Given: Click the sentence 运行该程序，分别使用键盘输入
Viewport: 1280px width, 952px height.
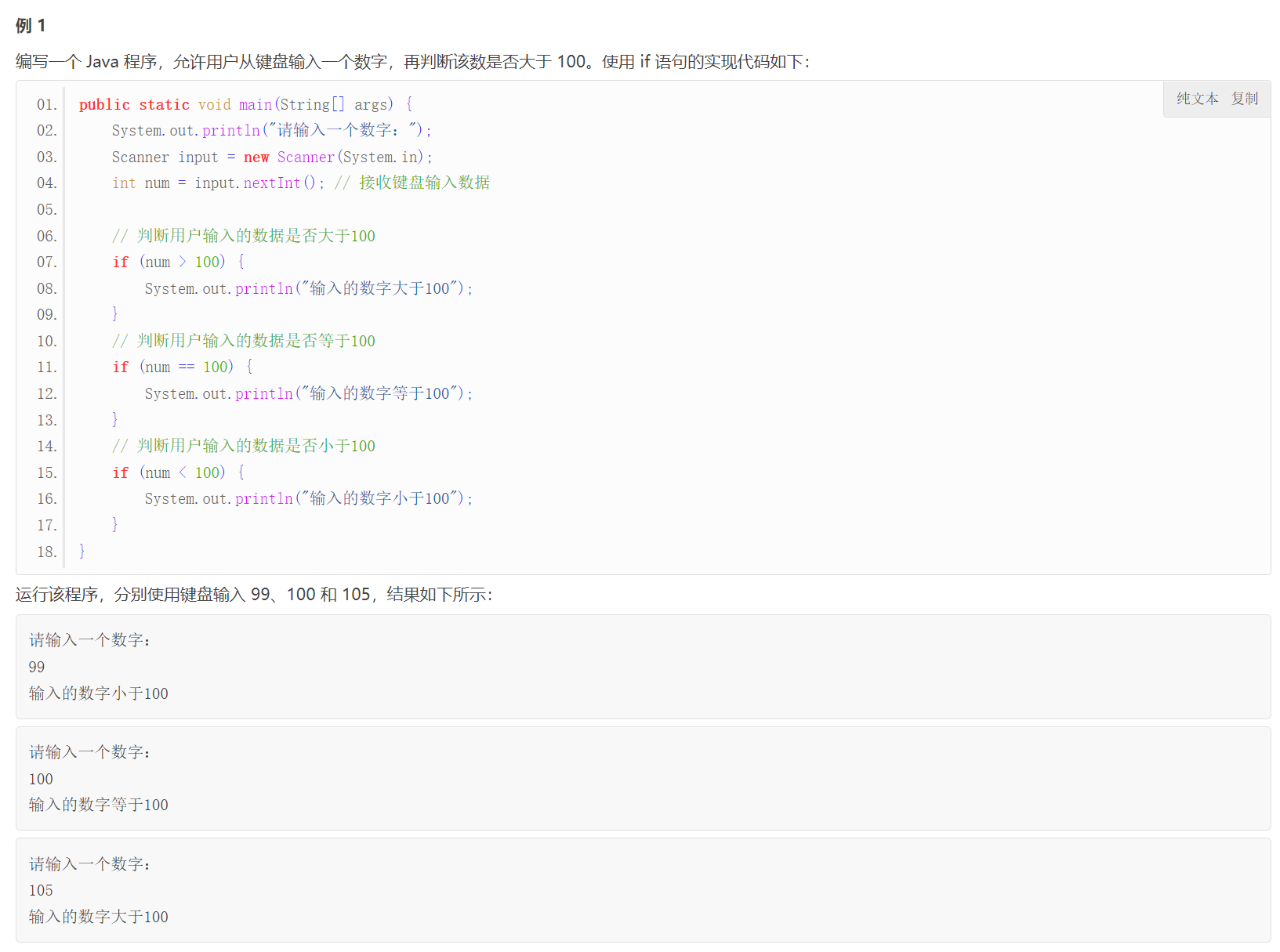Looking at the screenshot, I should 254,595.
